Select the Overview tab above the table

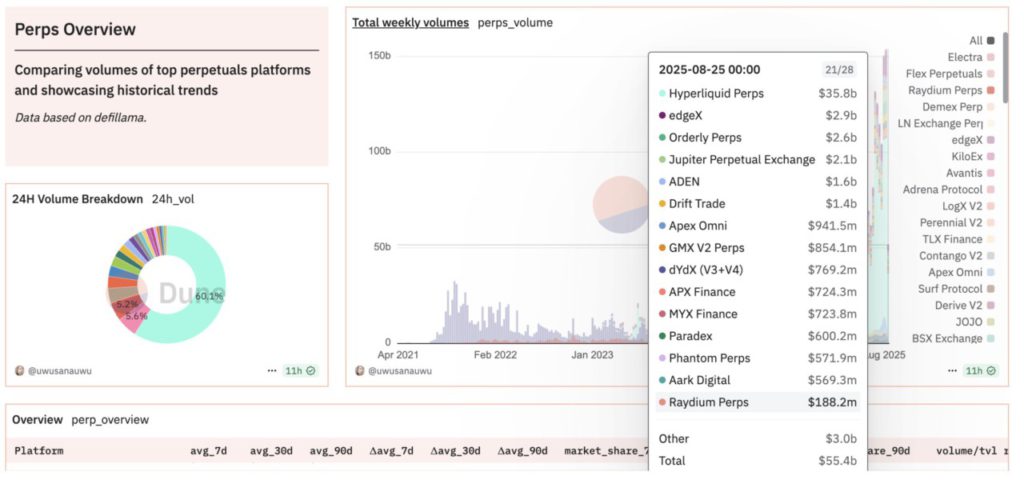[x=37, y=420]
